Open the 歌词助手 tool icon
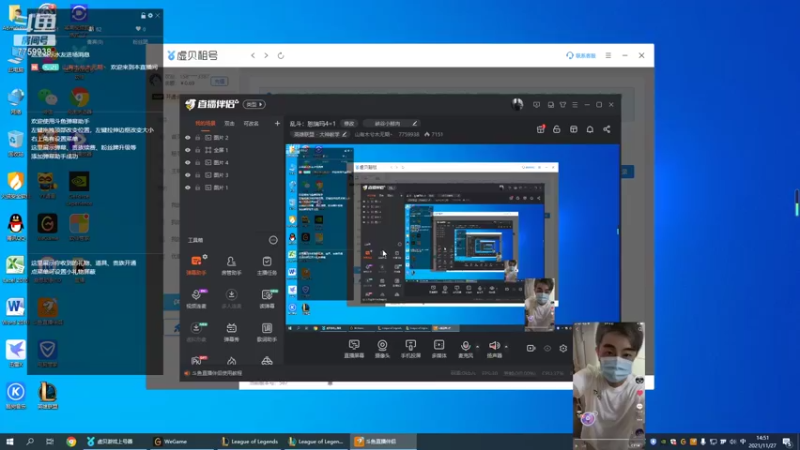The width and height of the screenshot is (800, 450). [x=266, y=332]
